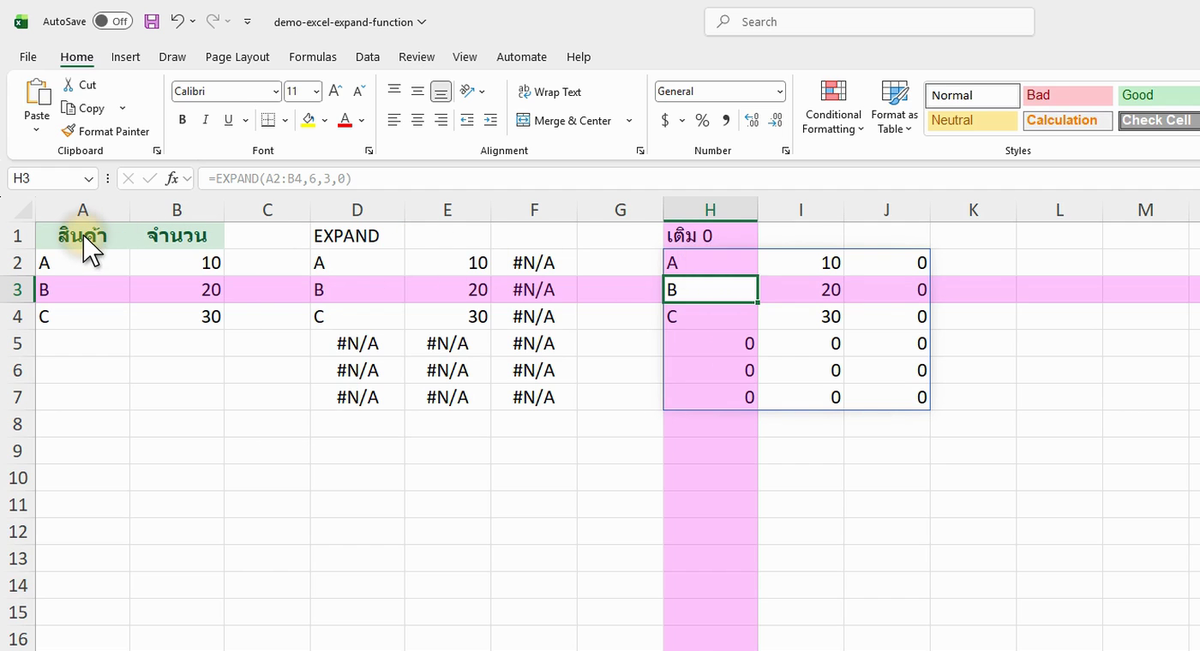
Task: Open Format as Table menu
Action: click(894, 107)
